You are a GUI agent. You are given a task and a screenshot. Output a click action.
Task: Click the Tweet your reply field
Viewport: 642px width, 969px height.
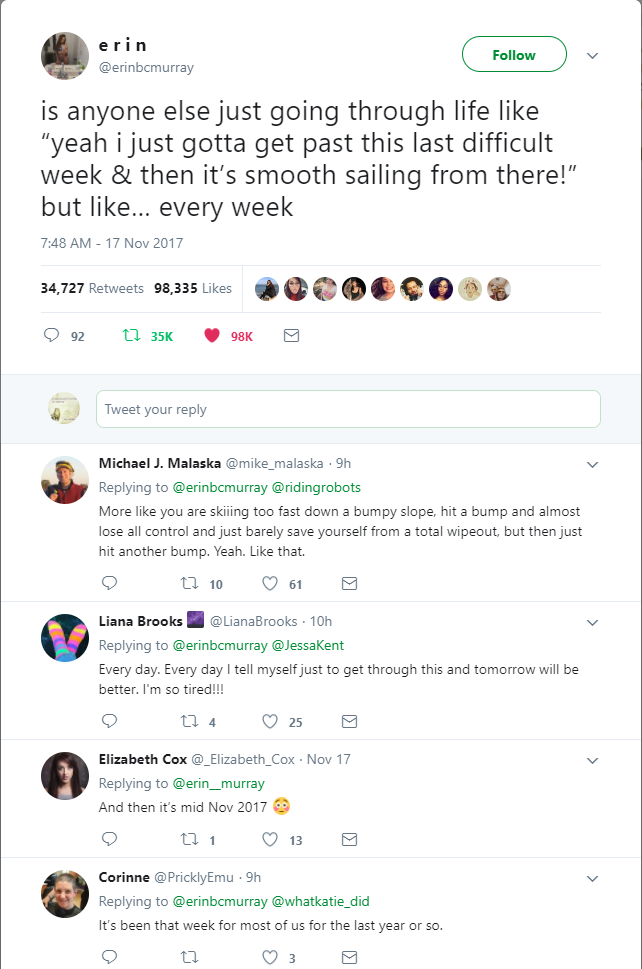pos(348,409)
